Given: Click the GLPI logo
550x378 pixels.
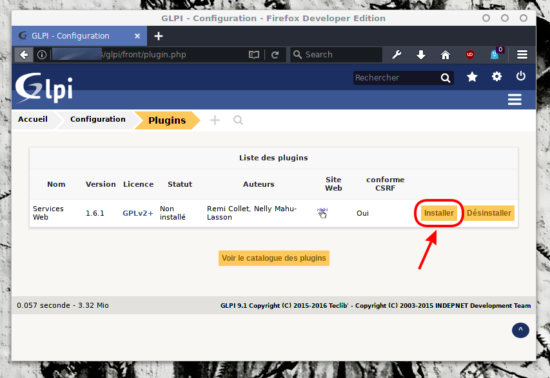Looking at the screenshot, I should point(44,88).
